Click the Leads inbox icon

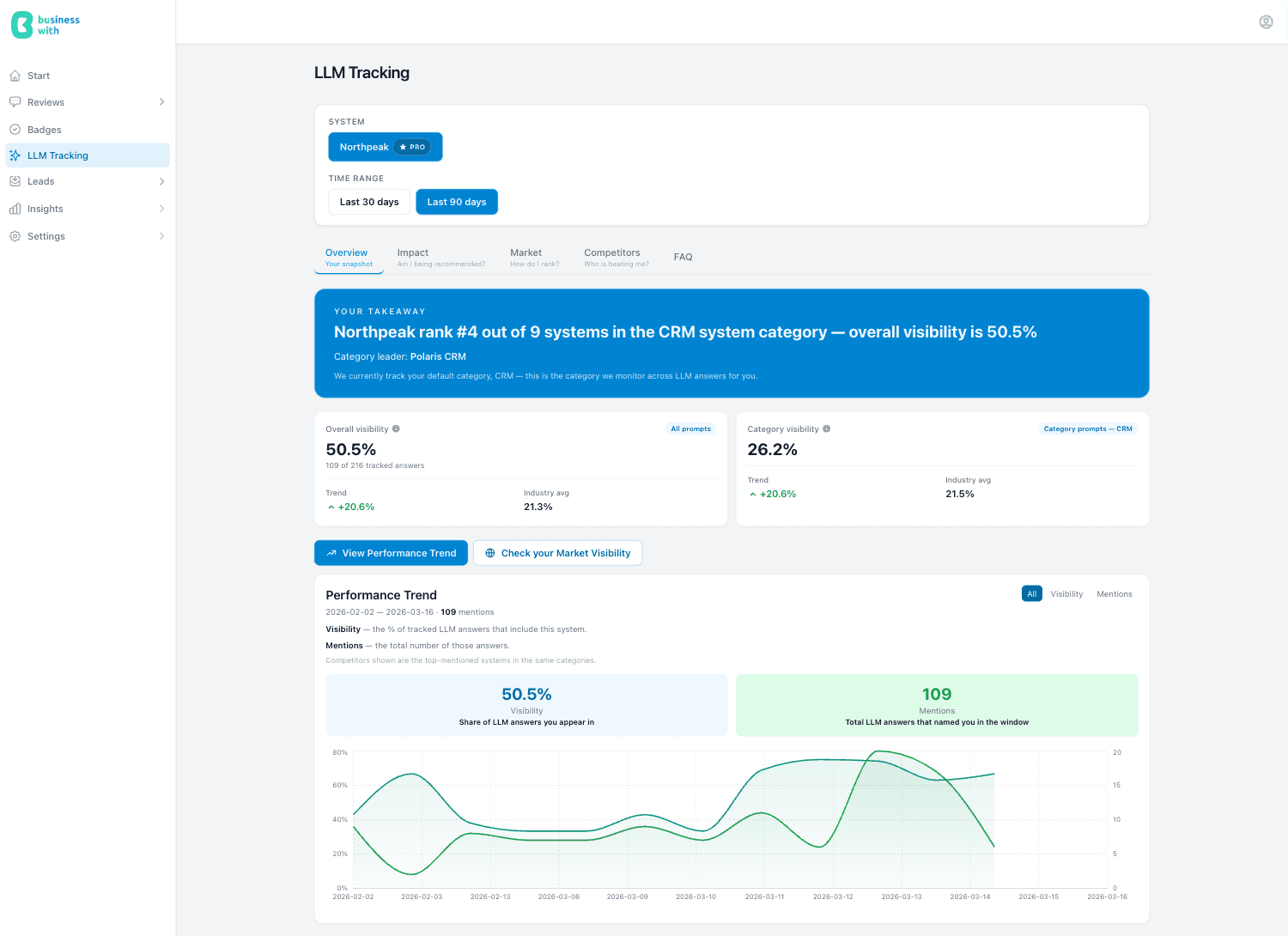(x=15, y=181)
